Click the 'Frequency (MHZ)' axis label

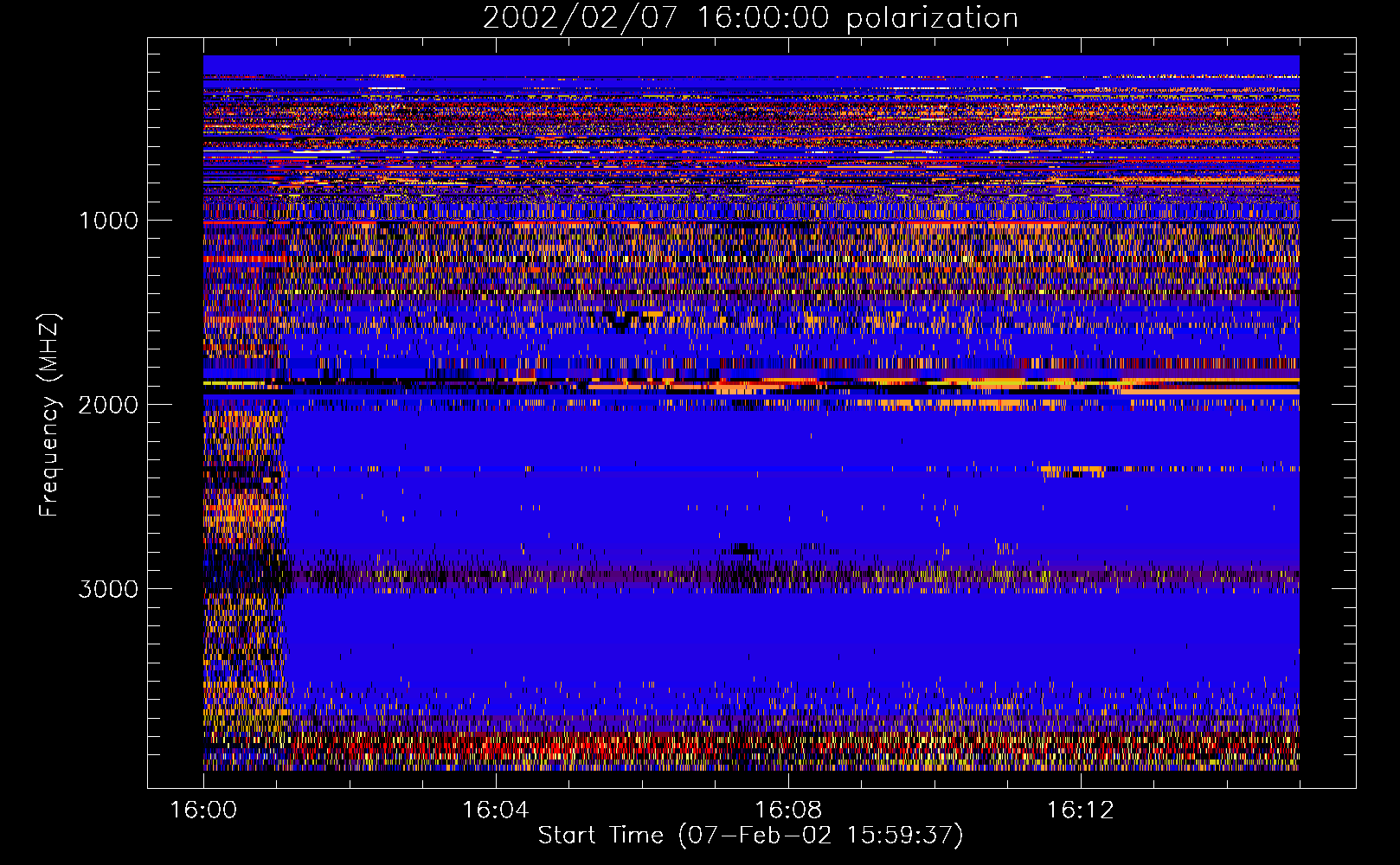point(49,415)
